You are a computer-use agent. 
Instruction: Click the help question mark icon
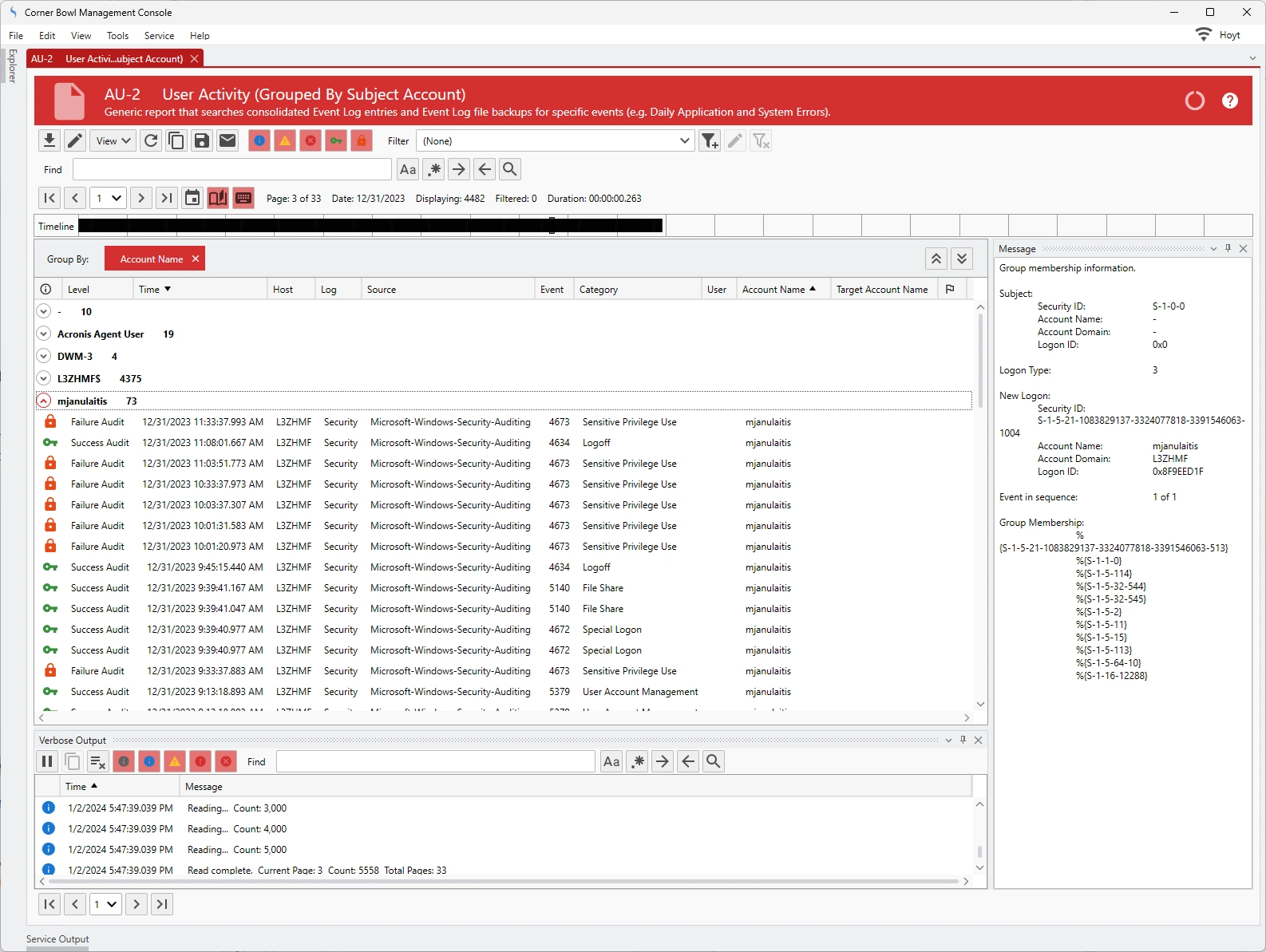1229,101
